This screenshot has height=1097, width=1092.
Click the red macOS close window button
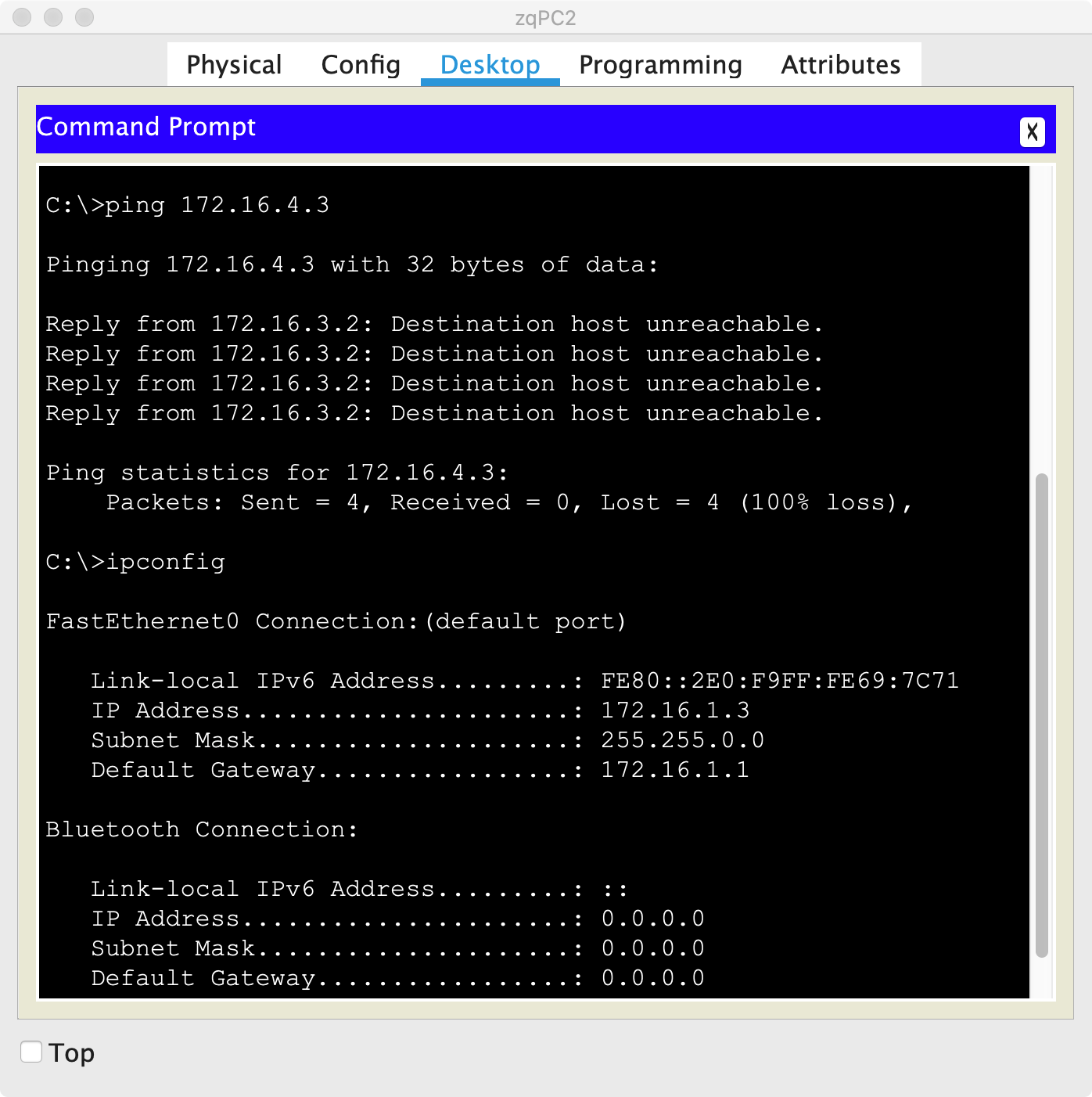tap(22, 16)
